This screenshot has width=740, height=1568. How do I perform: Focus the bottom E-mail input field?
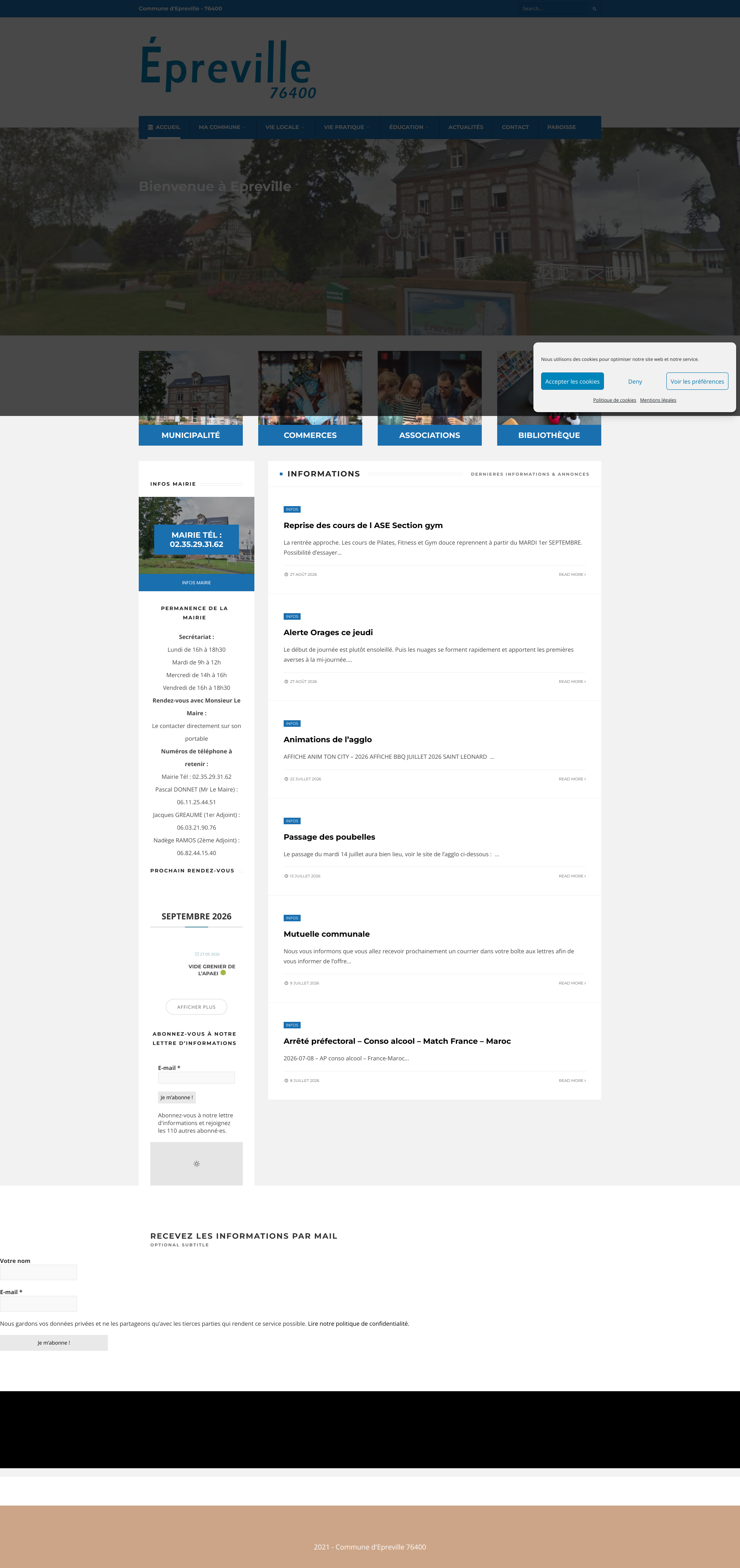pyautogui.click(x=39, y=1303)
